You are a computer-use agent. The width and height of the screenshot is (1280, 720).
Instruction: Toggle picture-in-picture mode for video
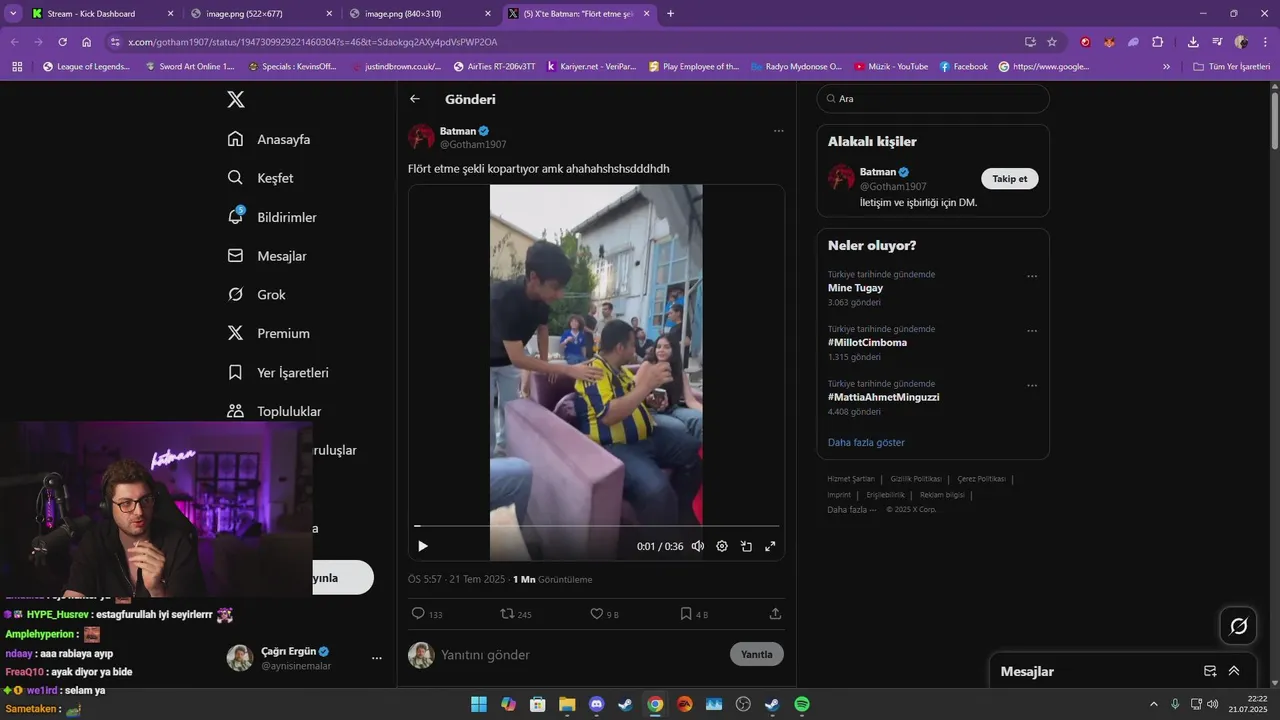pos(746,546)
